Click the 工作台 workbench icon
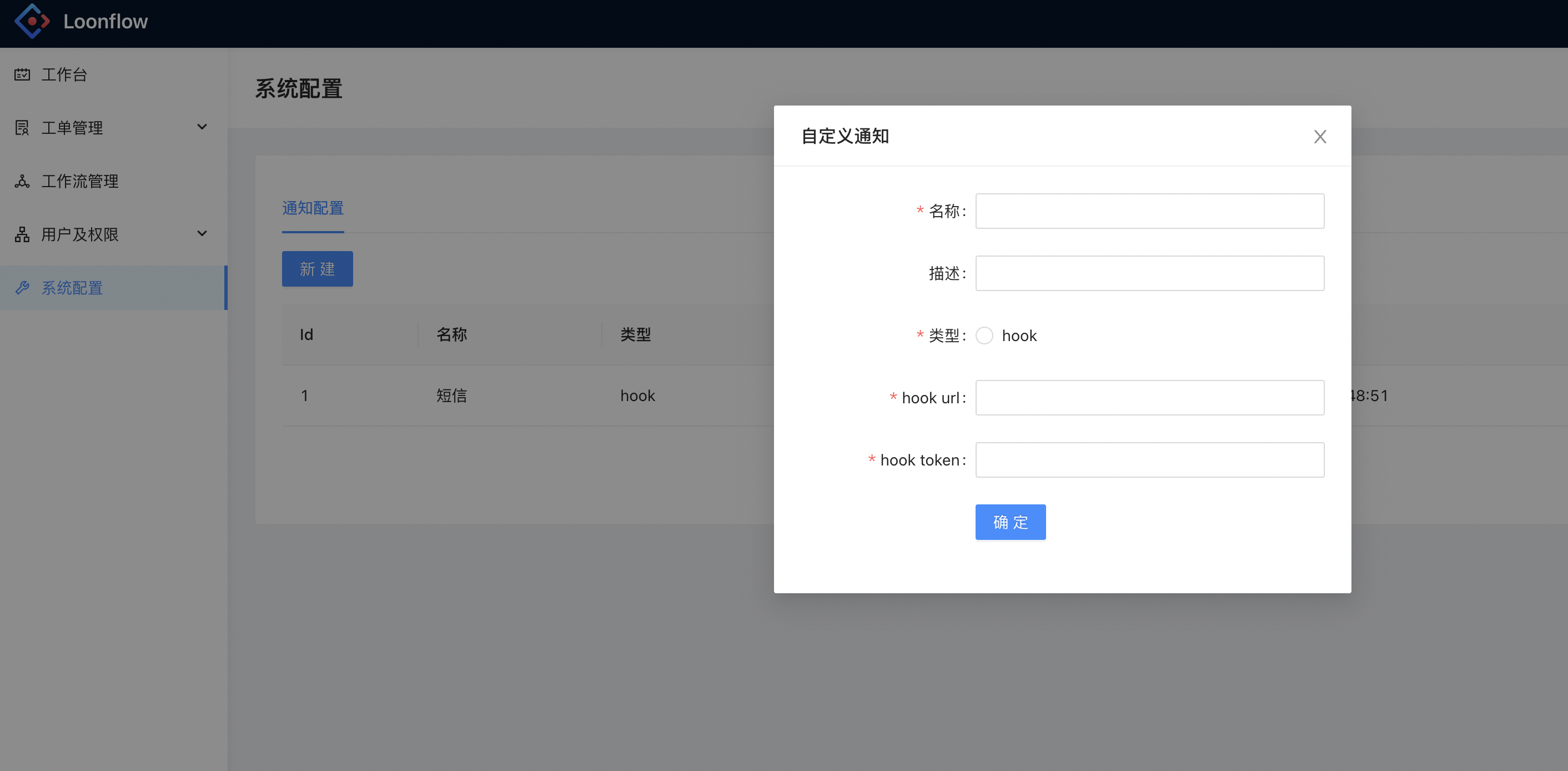 23,74
